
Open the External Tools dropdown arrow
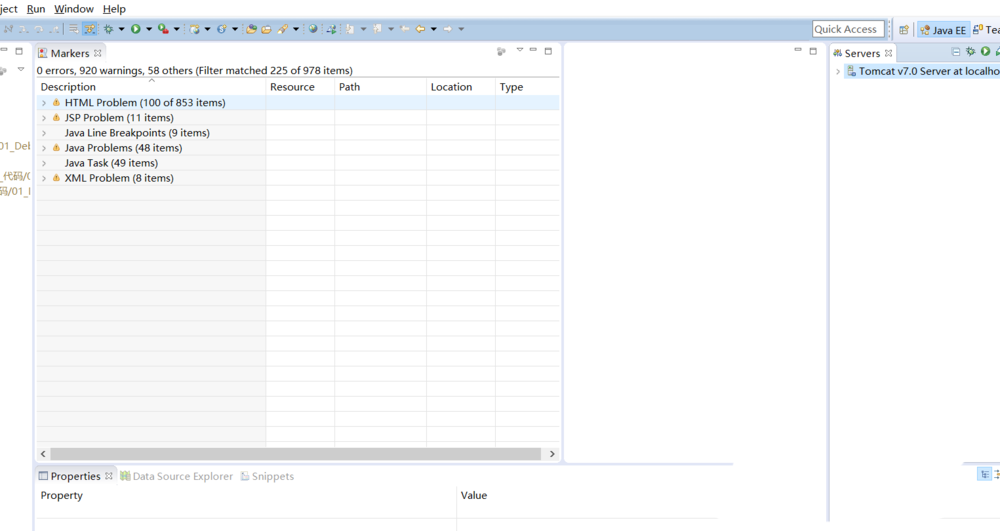coord(177,29)
